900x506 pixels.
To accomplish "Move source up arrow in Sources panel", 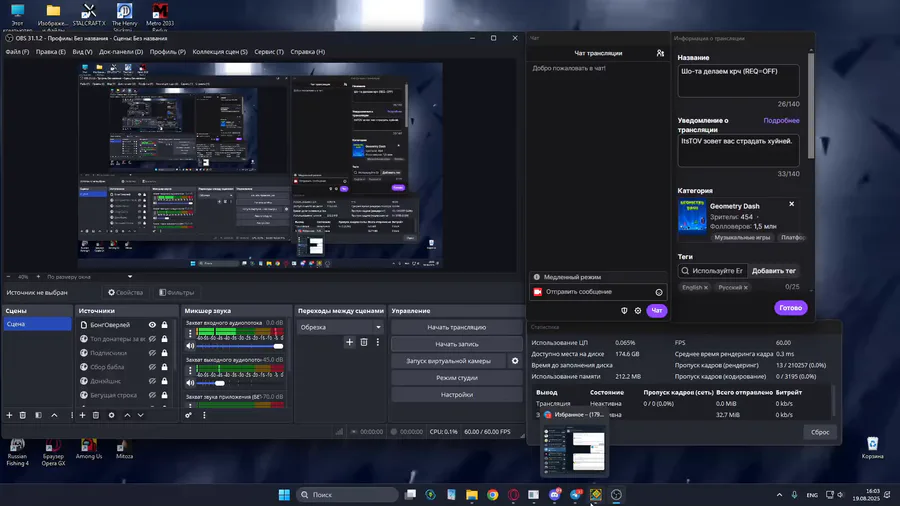I will pos(127,415).
